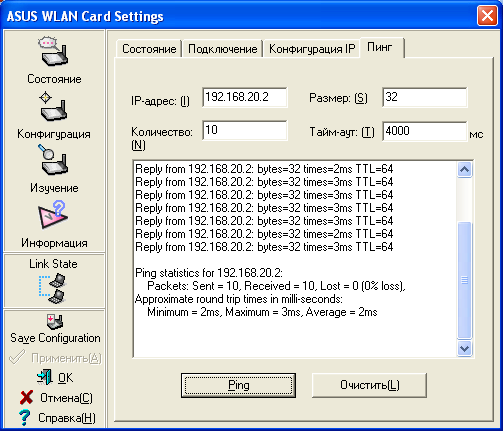
Task: Open Справка(H) help label
Action: click(67, 418)
